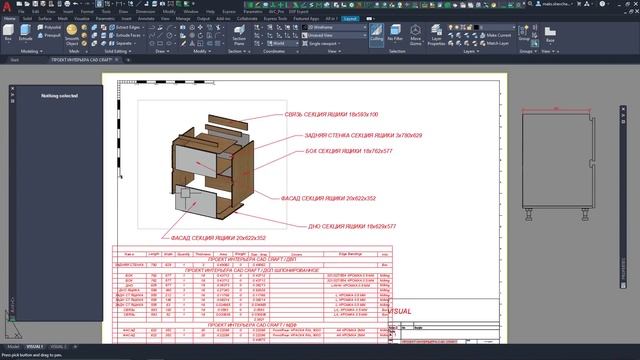640x360 pixels.
Task: Choose the Extrude Faces tool
Action: pyautogui.click(x=126, y=36)
